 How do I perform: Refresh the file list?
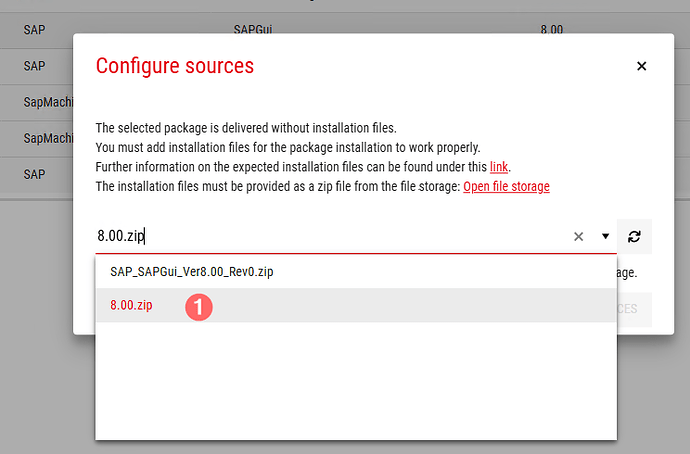pyautogui.click(x=634, y=237)
